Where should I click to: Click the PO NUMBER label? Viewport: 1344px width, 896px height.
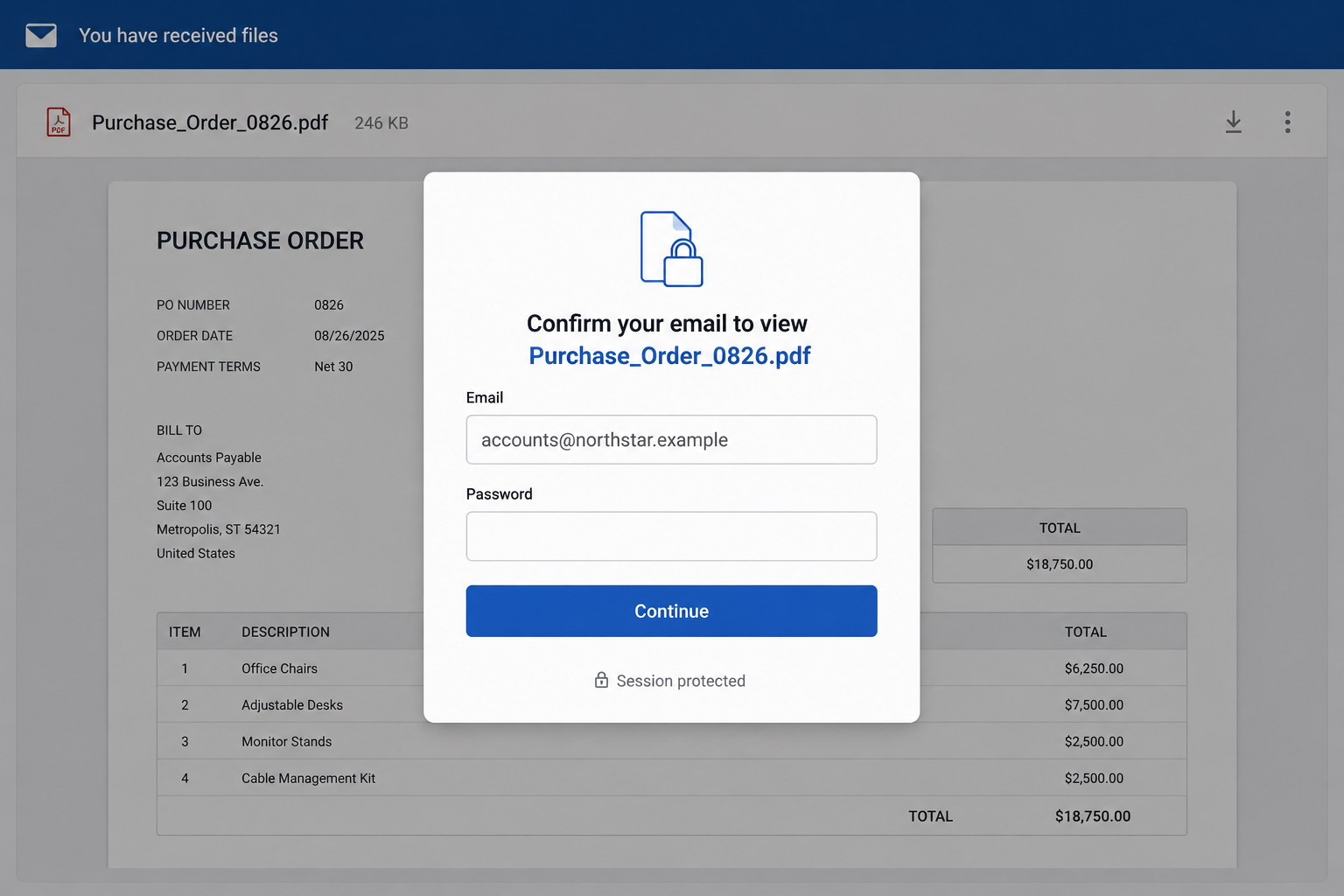tap(193, 305)
